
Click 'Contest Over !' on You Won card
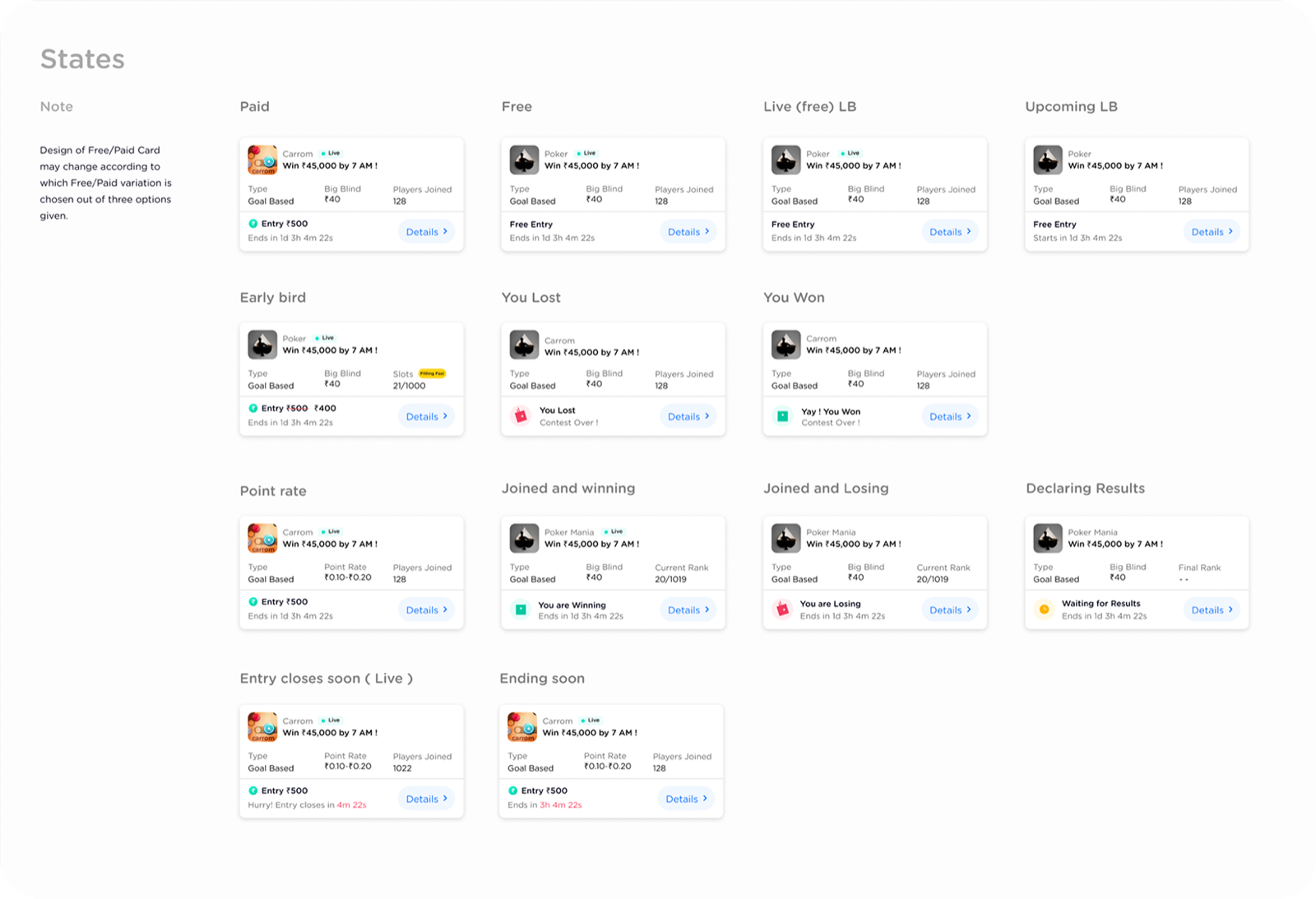coord(831,423)
